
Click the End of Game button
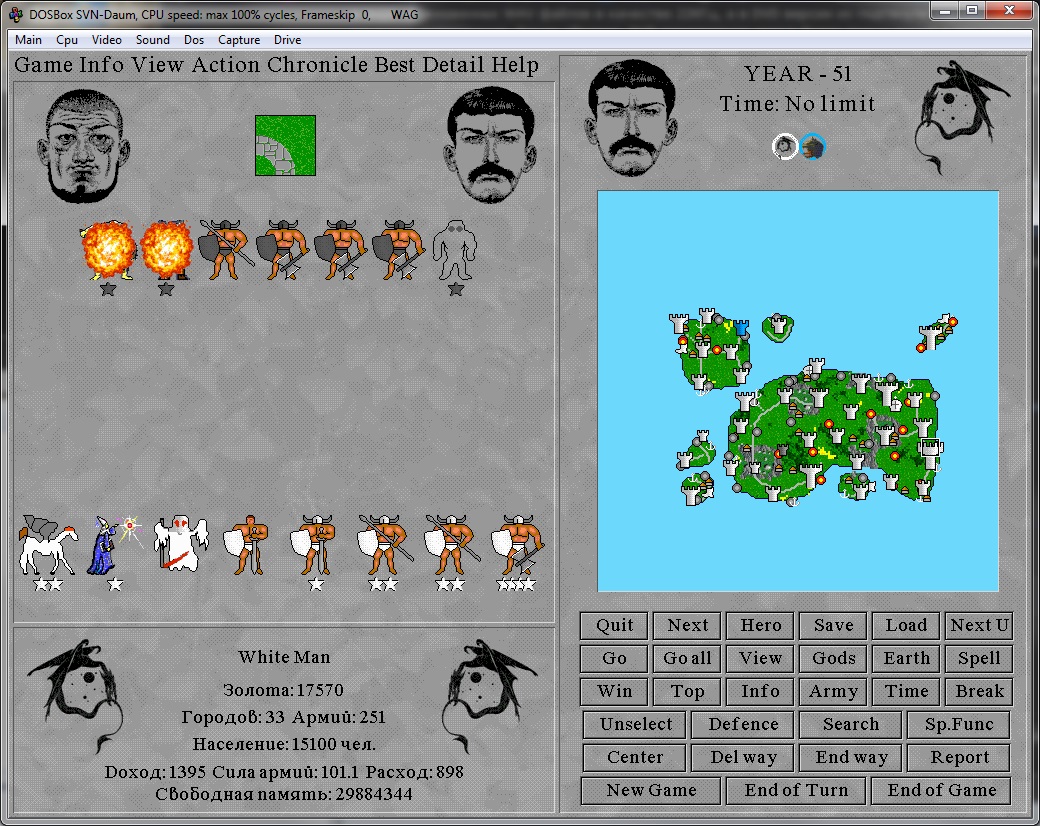click(x=941, y=791)
